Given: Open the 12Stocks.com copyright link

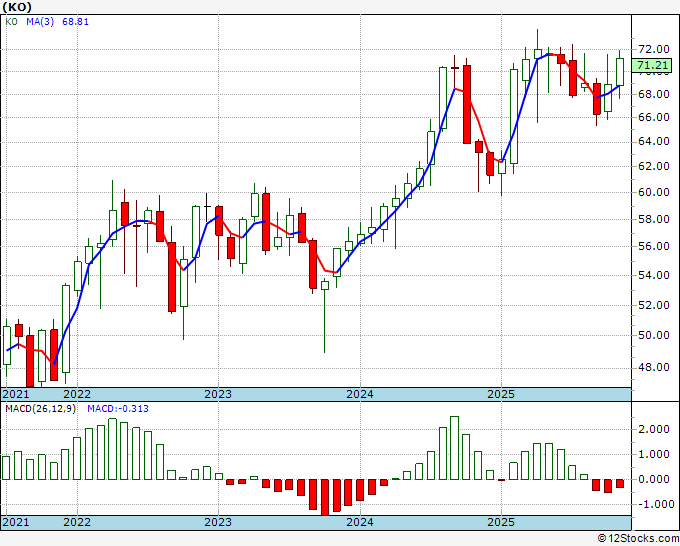Looking at the screenshot, I should [x=638, y=539].
